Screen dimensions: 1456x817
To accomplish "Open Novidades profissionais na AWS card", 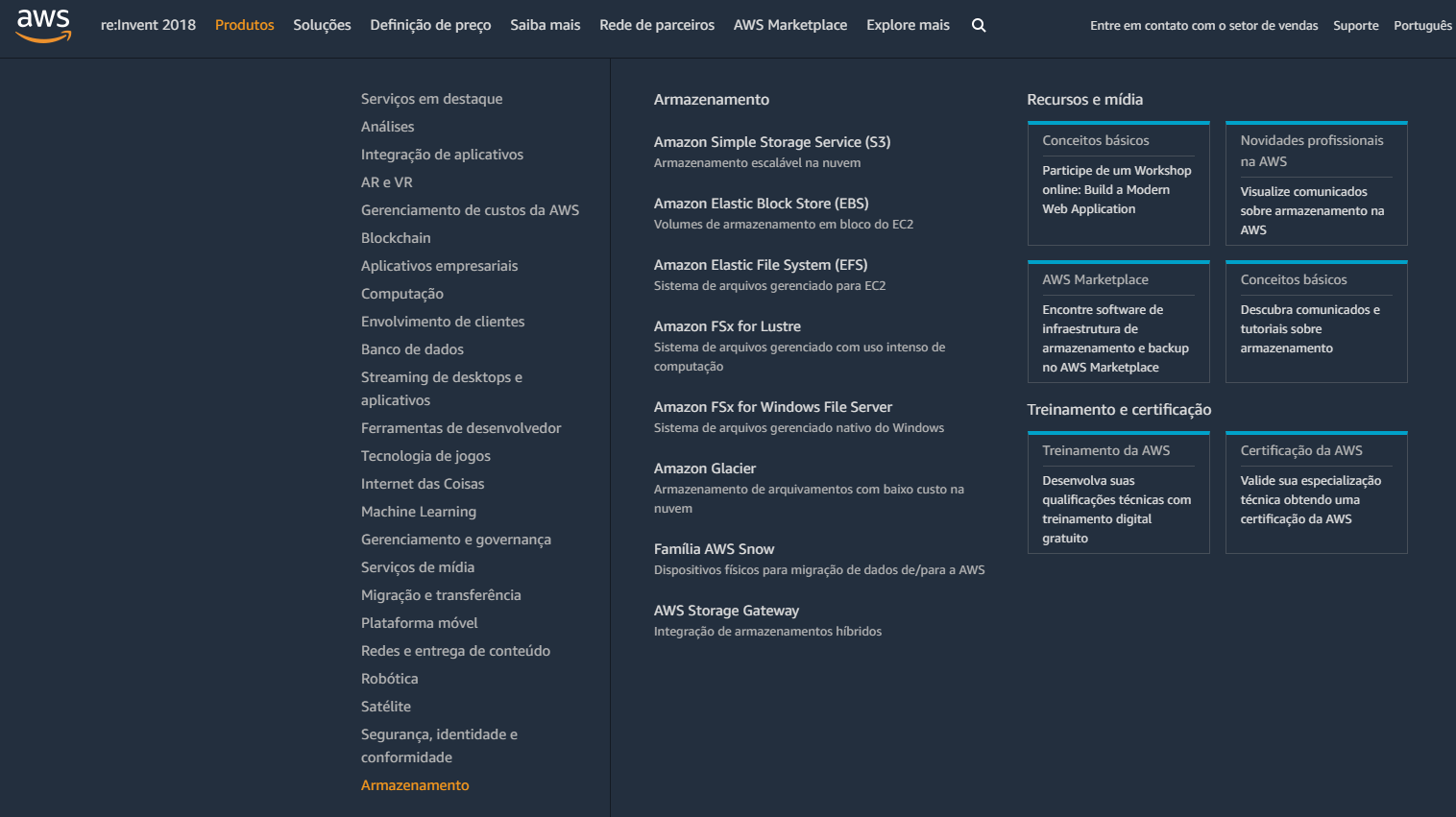I will coord(1316,183).
